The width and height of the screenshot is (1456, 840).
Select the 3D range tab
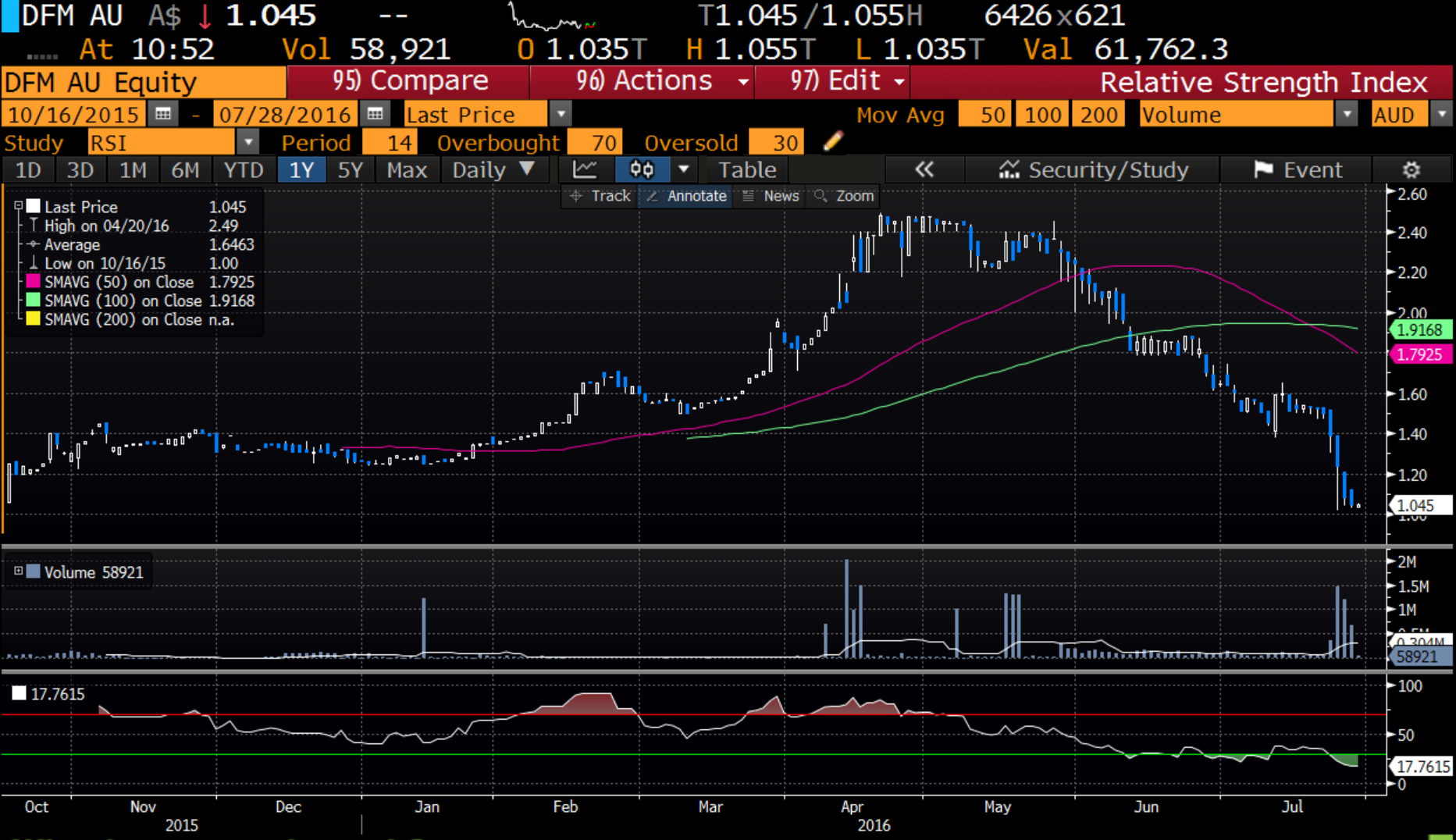[80, 169]
